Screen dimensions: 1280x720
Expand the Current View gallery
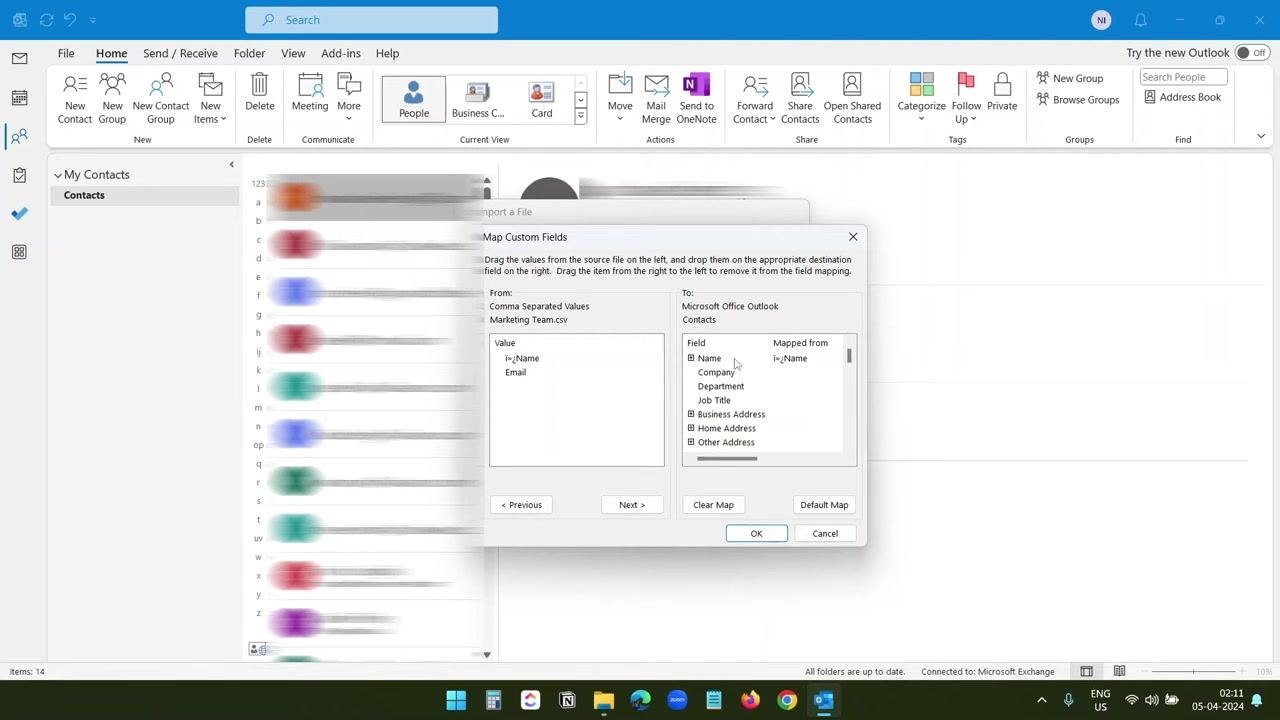580,117
